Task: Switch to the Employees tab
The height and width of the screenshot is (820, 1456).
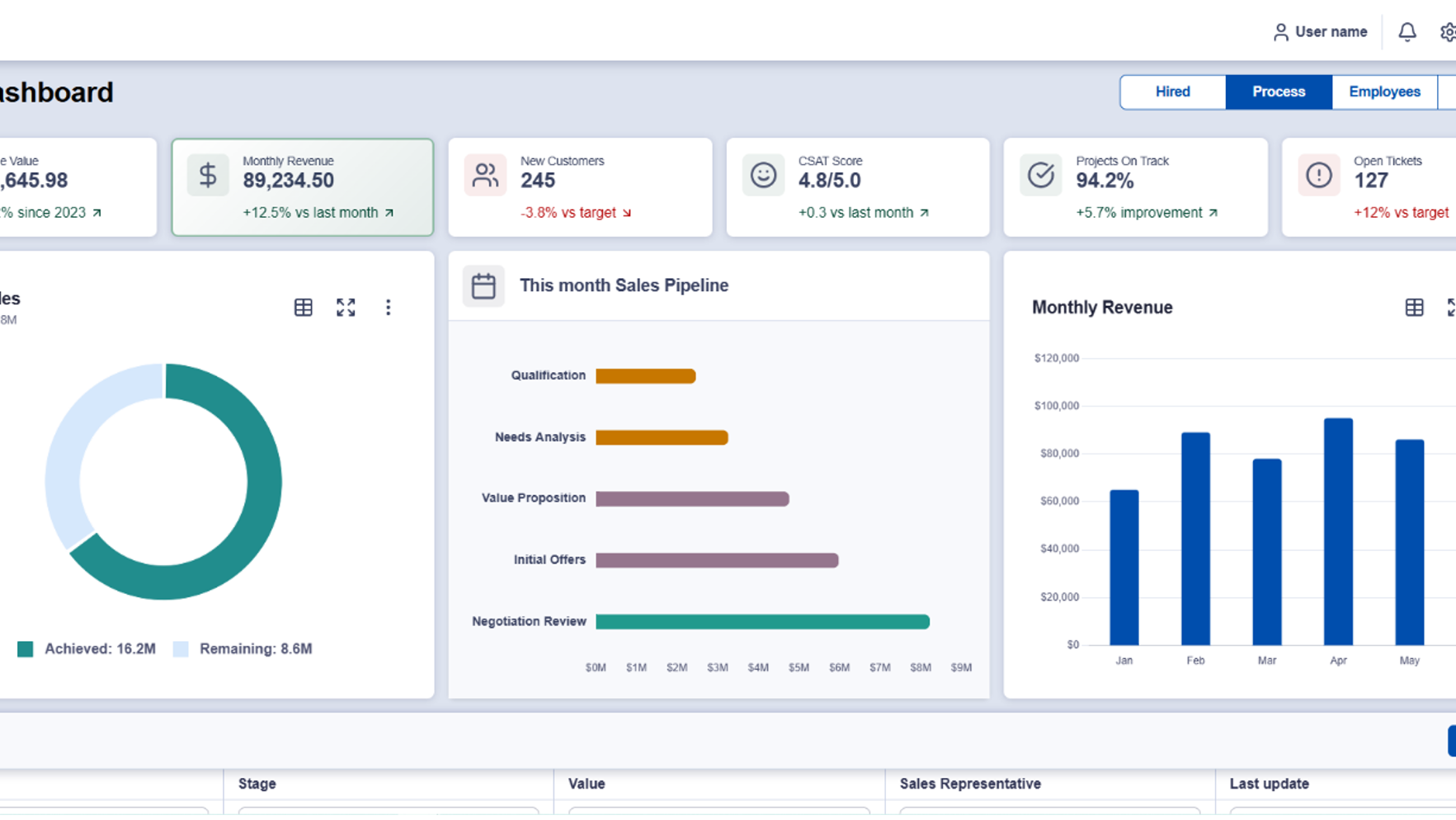Action: pos(1383,92)
